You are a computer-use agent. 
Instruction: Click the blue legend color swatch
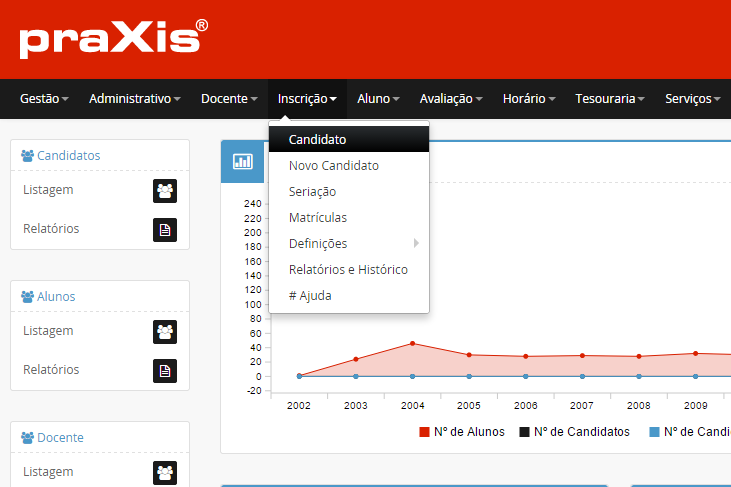pos(653,432)
